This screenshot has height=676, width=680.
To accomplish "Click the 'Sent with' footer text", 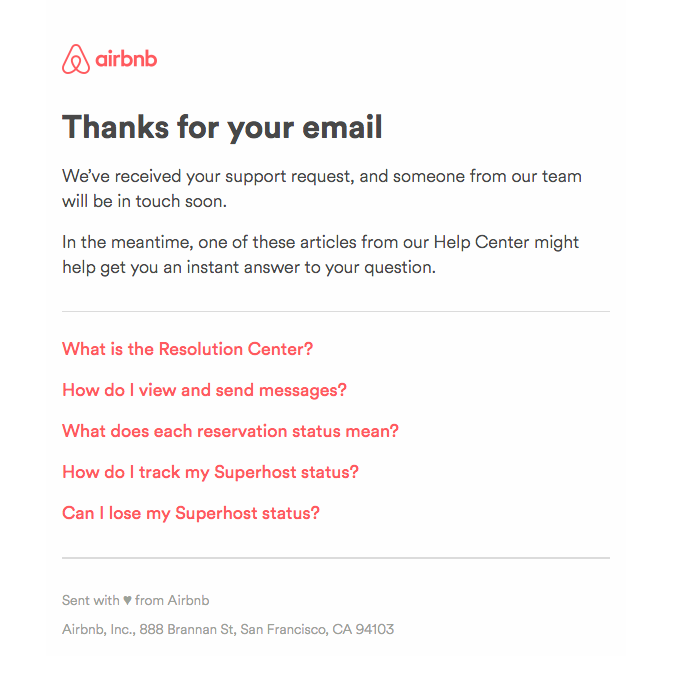I will 90,601.
